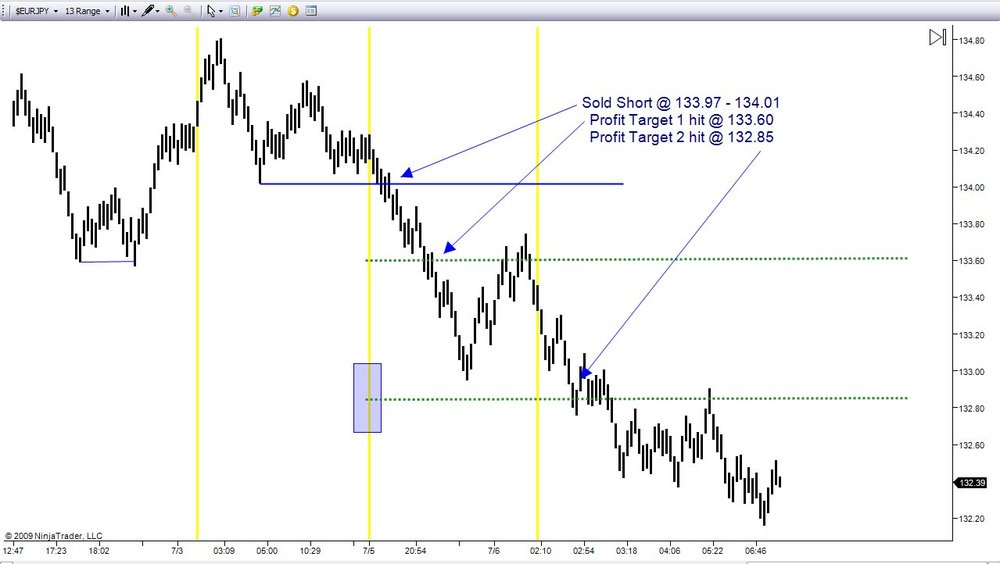Select the 'Sold Short @ 133.97 - 134.01' text
1000x564 pixels.
(x=680, y=103)
